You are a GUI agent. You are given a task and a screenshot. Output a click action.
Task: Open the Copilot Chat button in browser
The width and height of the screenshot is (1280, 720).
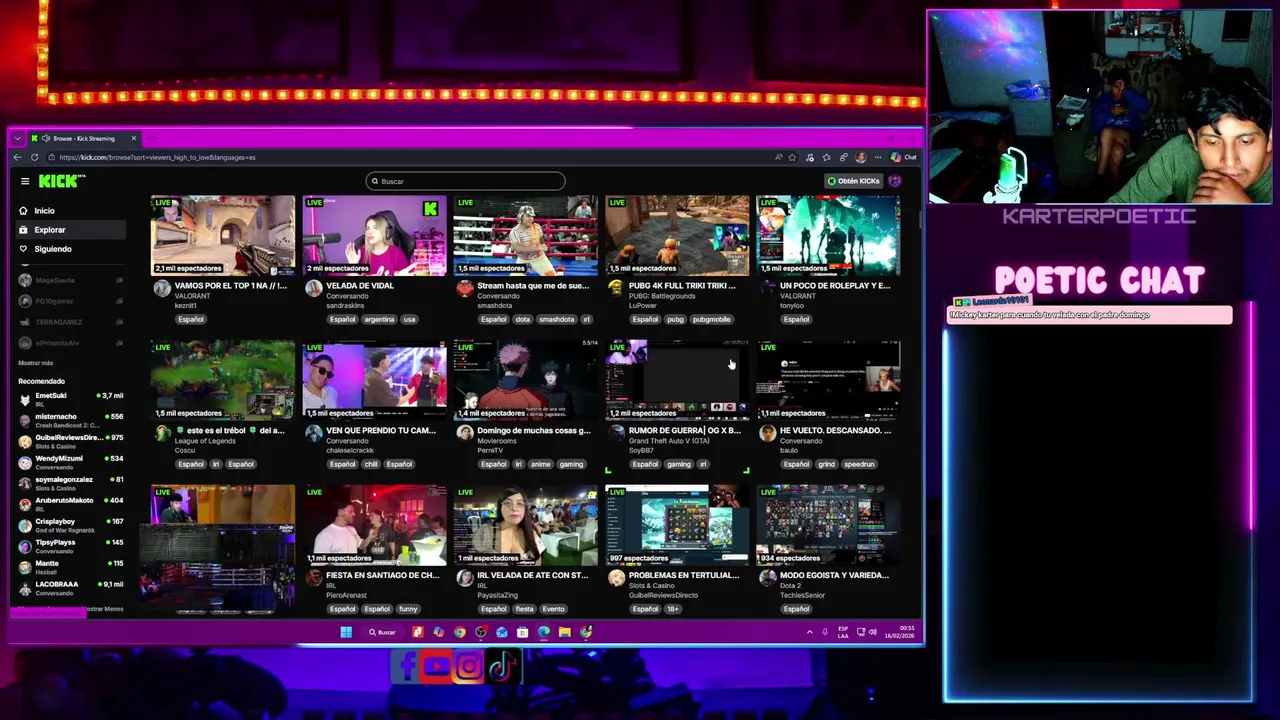point(904,157)
